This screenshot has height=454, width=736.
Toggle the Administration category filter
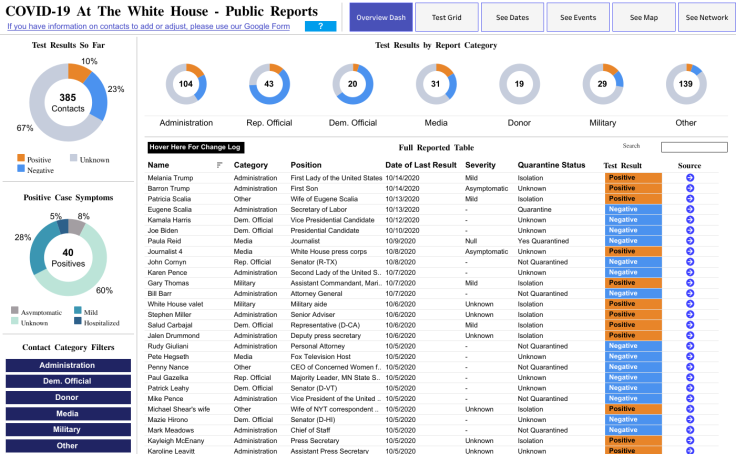pos(67,366)
